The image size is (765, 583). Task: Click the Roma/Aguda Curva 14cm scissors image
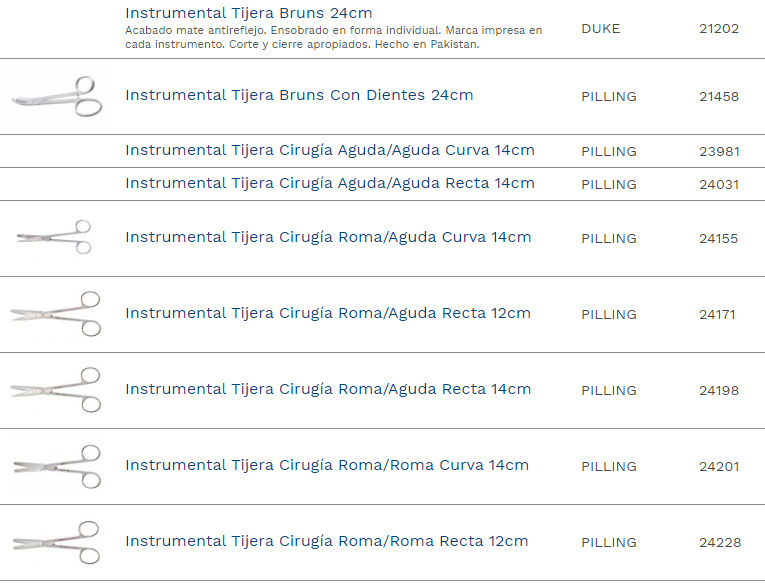(54, 237)
